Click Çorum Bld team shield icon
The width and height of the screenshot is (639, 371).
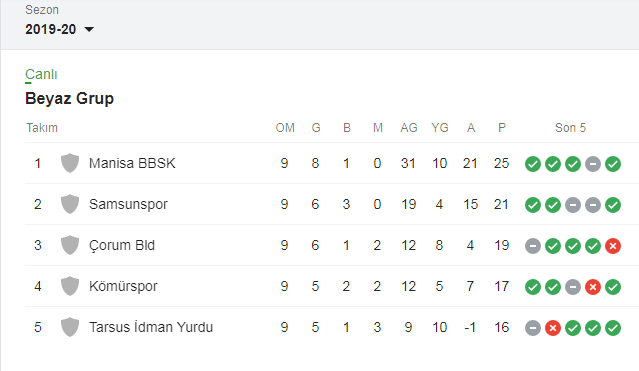point(70,245)
